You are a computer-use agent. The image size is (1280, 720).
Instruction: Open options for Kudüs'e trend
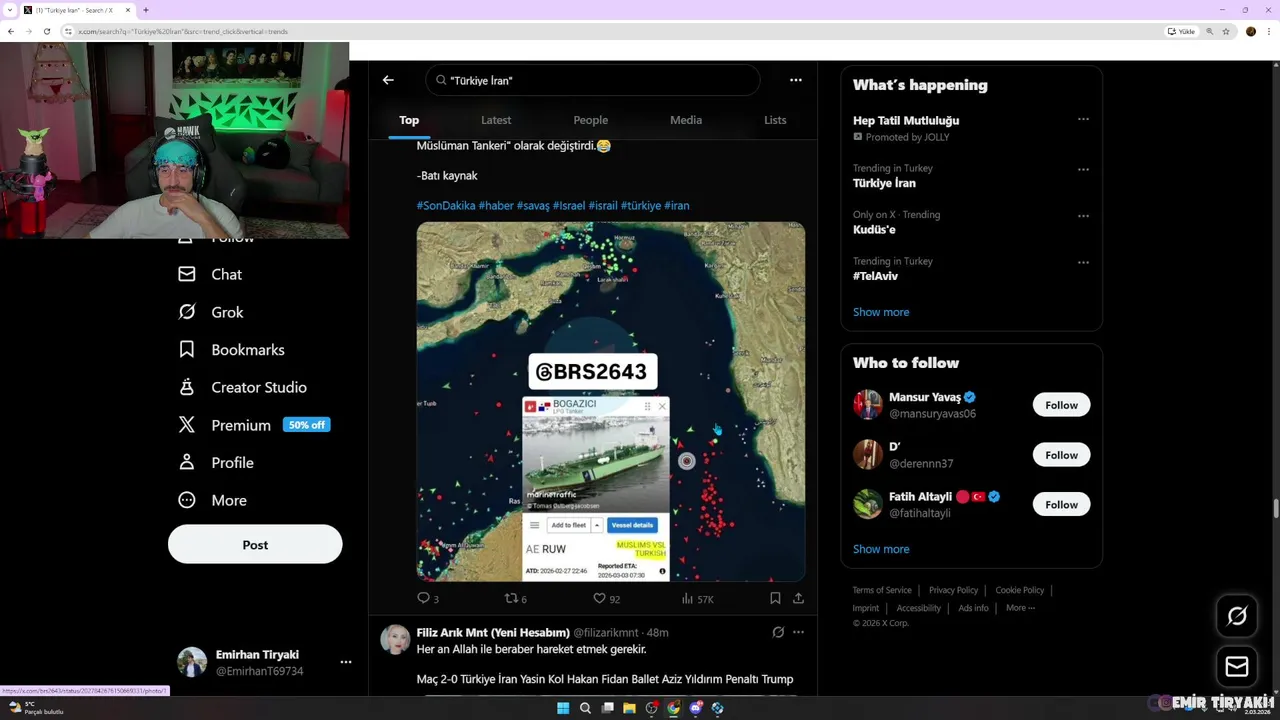(1083, 215)
